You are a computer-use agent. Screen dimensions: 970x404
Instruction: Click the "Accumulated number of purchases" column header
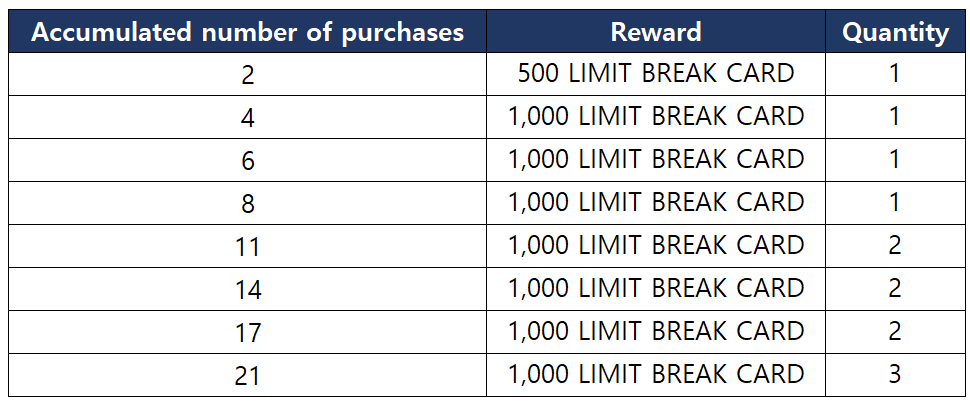(x=248, y=32)
